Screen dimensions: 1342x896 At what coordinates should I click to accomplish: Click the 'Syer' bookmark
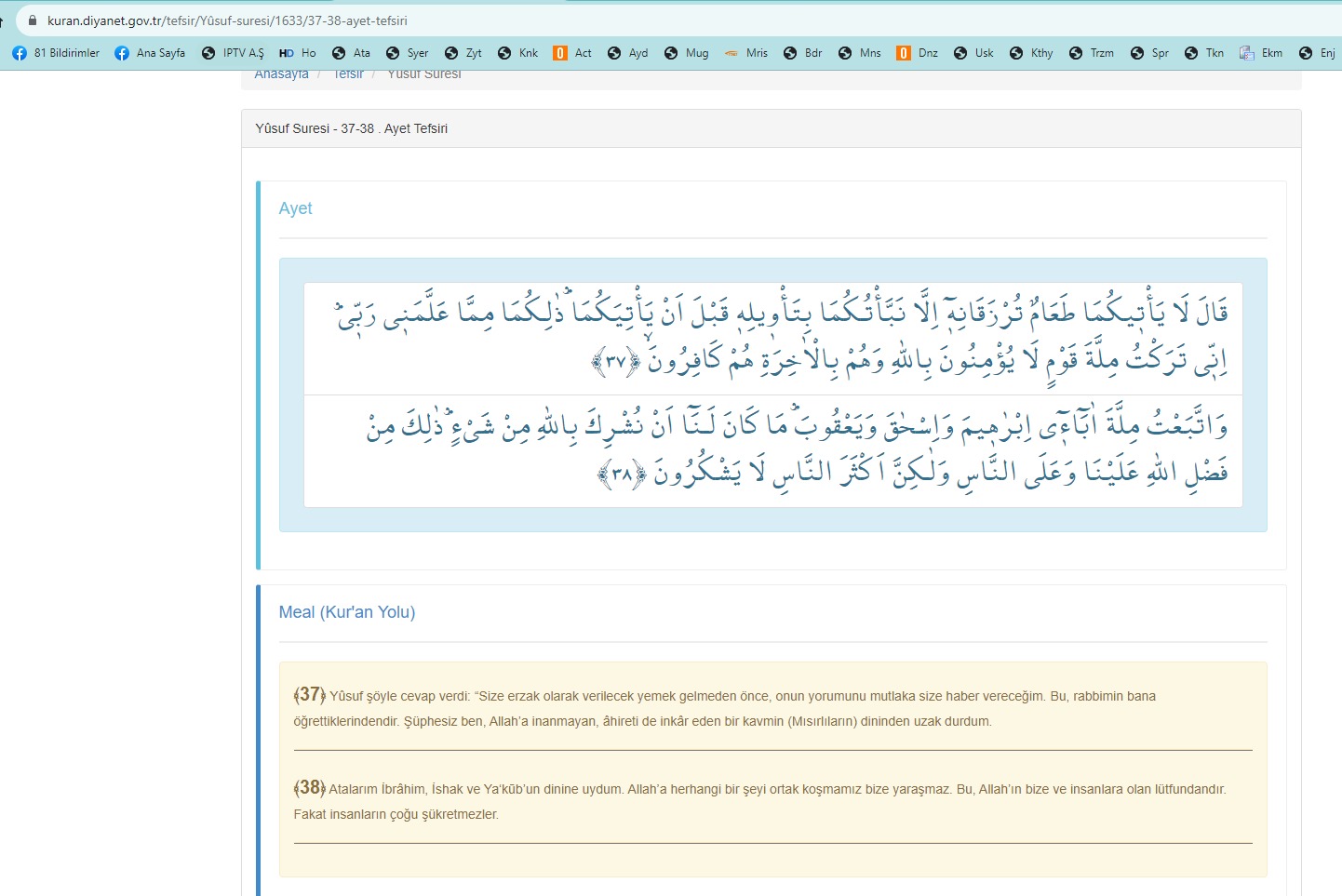coord(408,53)
